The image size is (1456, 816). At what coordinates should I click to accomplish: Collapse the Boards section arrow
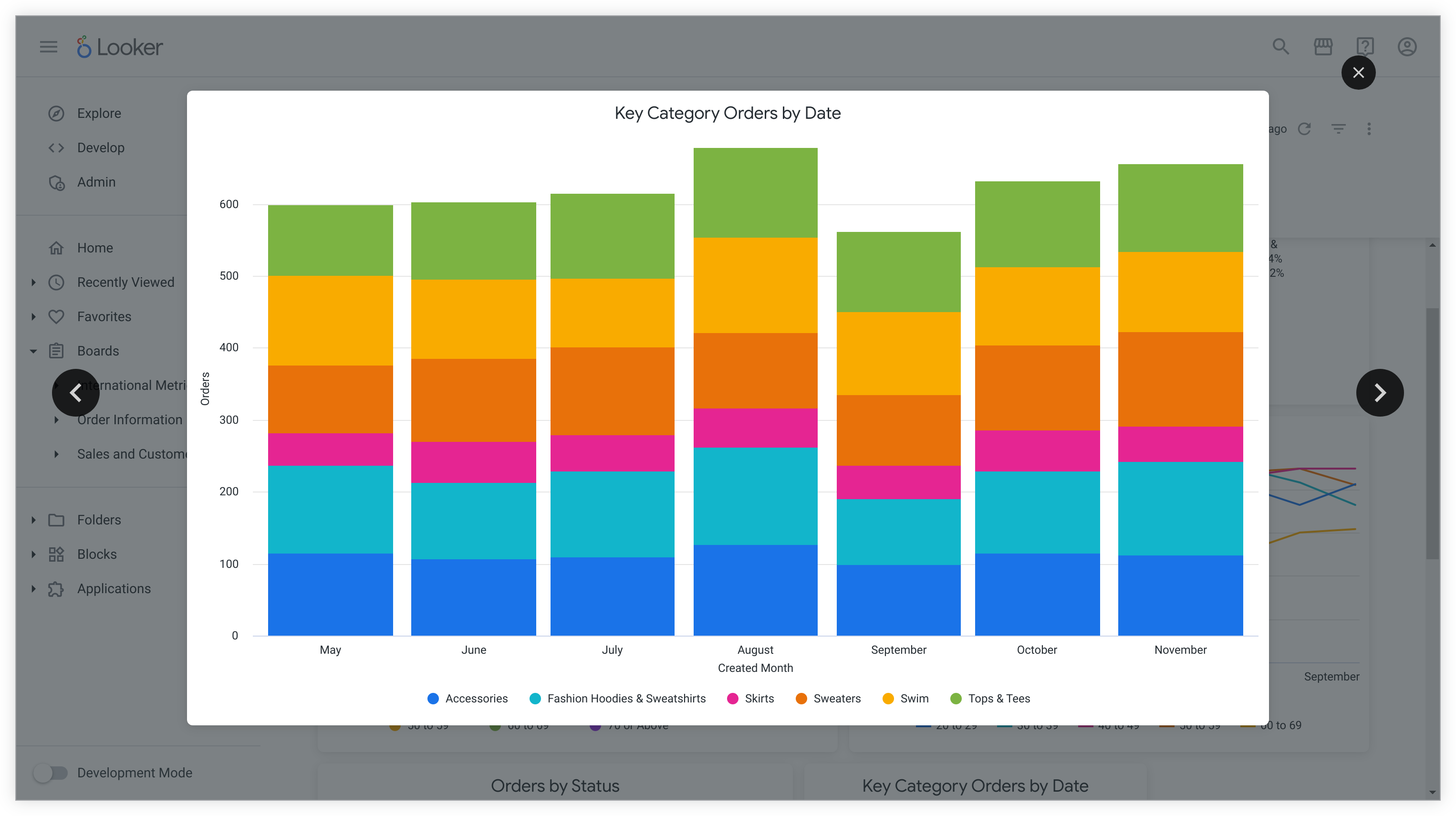[x=33, y=351]
